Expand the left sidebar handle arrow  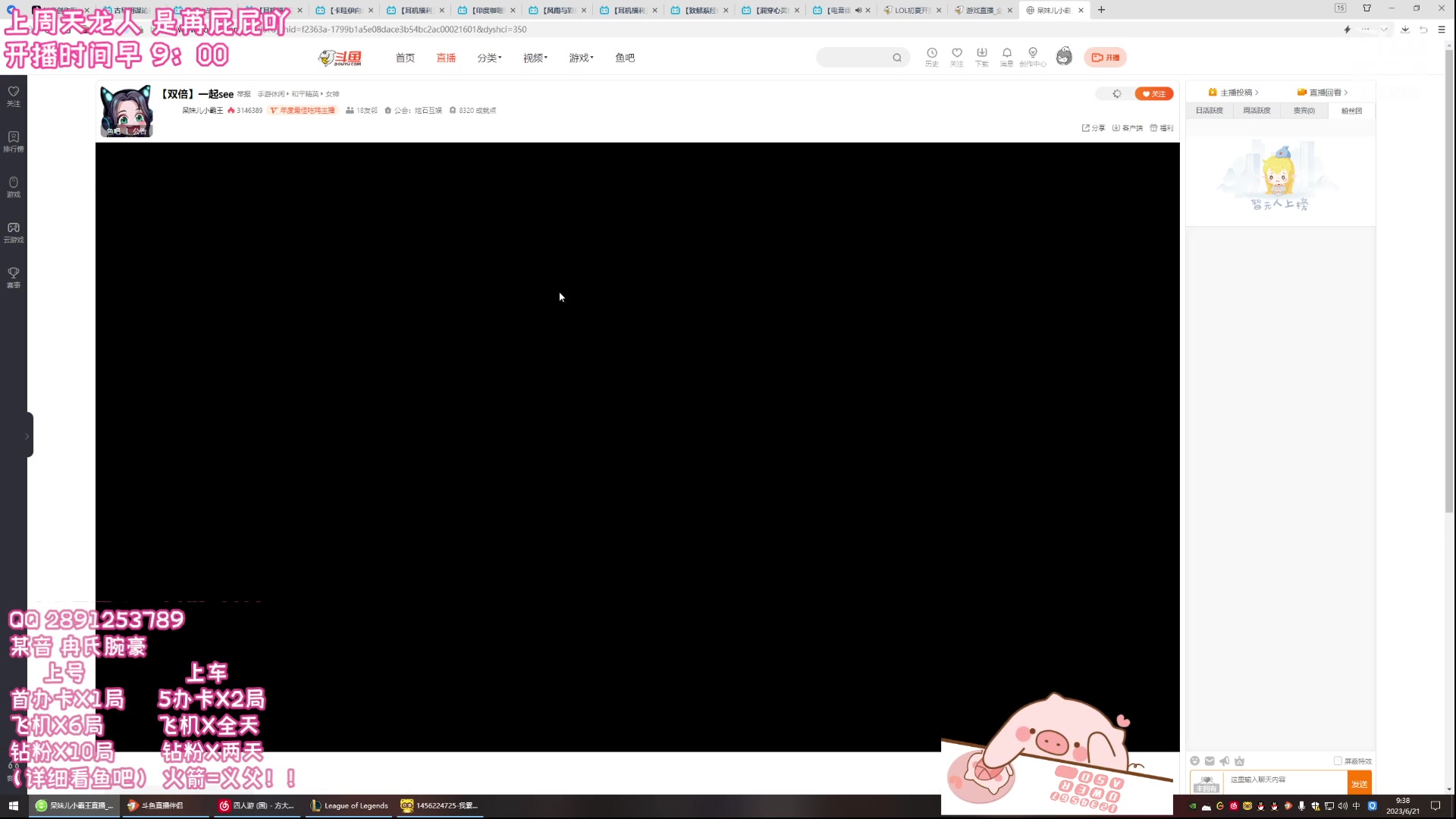click(28, 435)
